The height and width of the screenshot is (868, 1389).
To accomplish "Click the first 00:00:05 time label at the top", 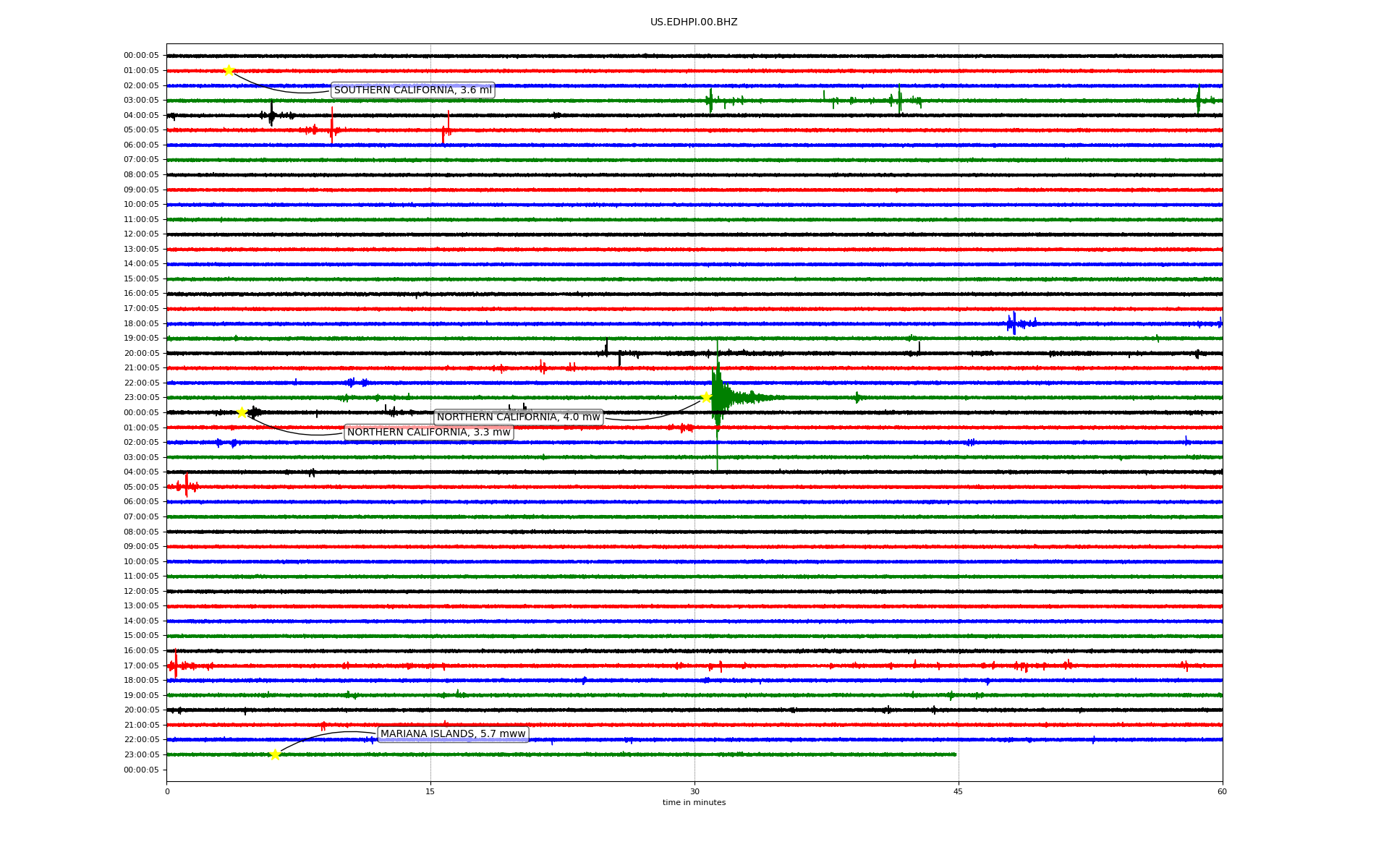I will click(x=141, y=56).
